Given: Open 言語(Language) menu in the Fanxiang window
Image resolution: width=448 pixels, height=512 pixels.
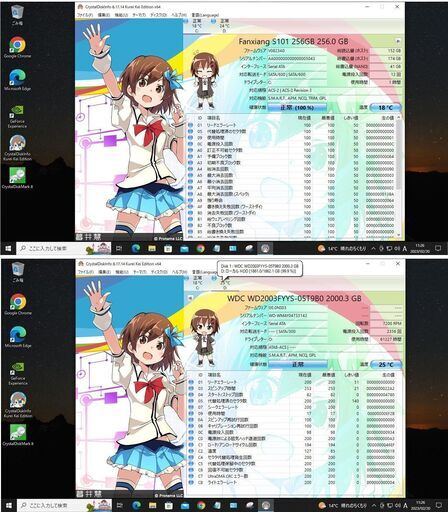Looking at the screenshot, I should [205, 15].
